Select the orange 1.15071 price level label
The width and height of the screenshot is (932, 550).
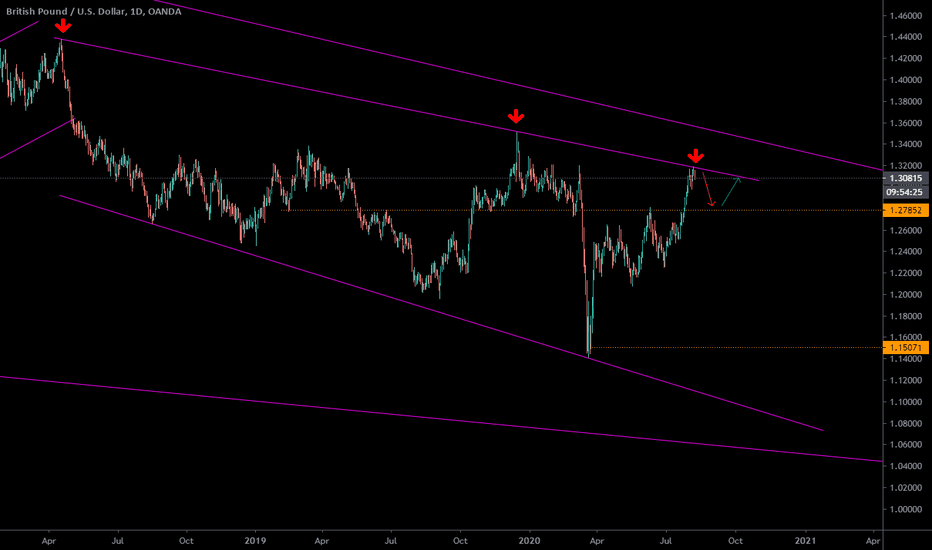[906, 348]
